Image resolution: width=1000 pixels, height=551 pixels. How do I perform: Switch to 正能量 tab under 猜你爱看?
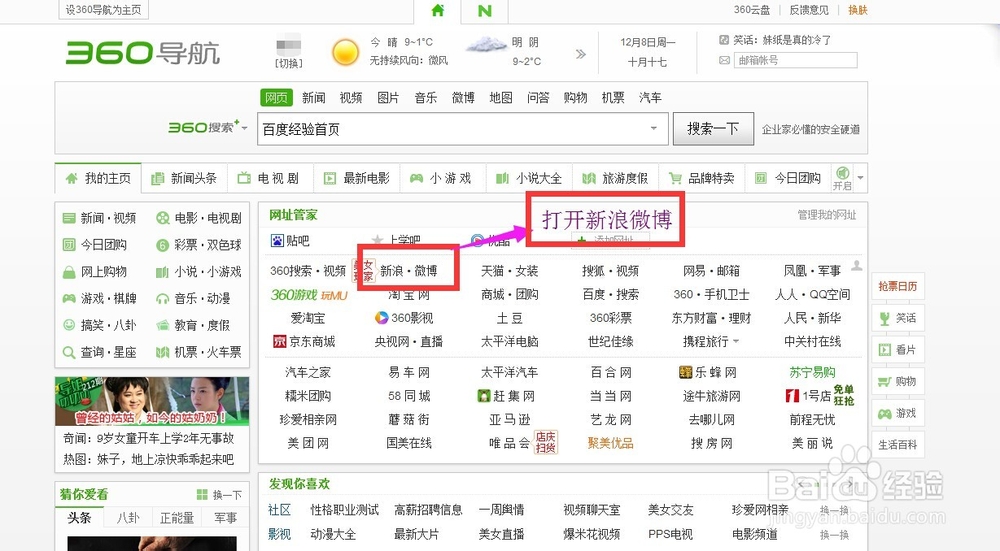[177, 517]
